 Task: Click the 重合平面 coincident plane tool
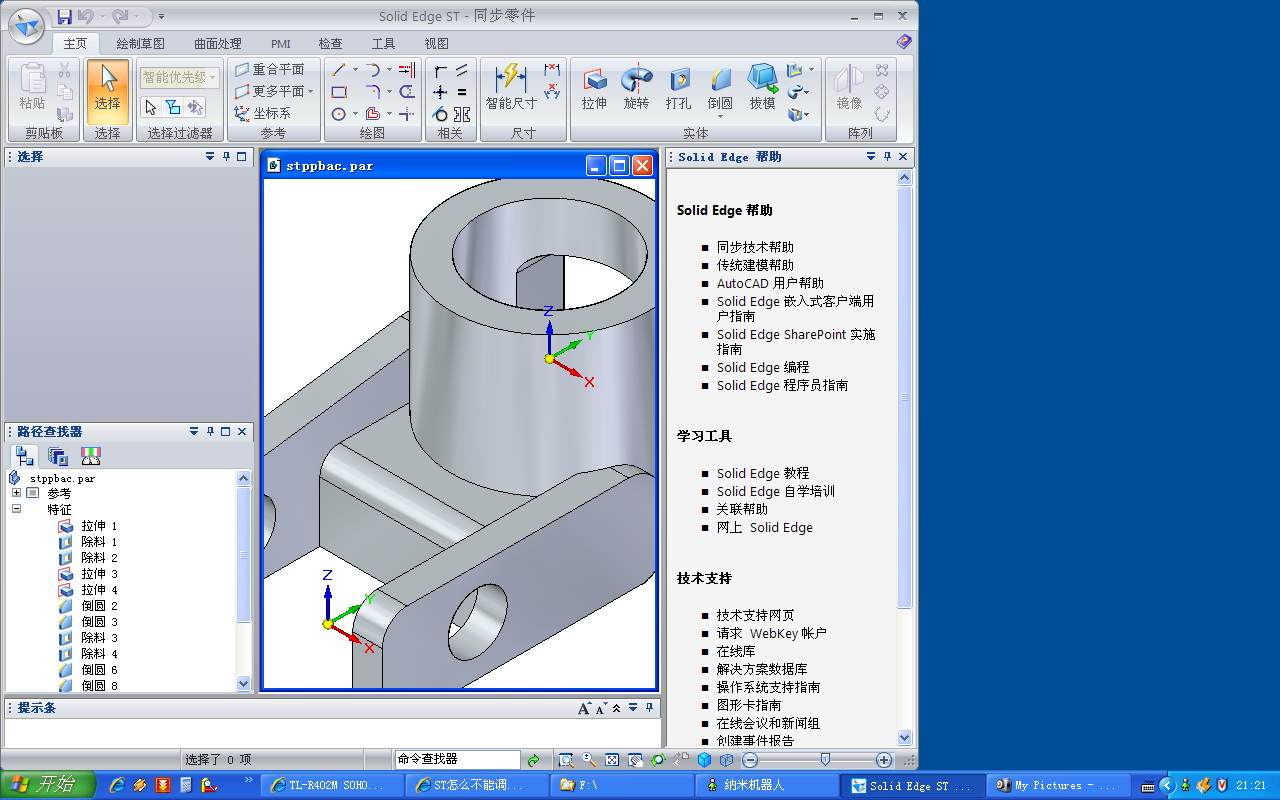tap(270, 70)
